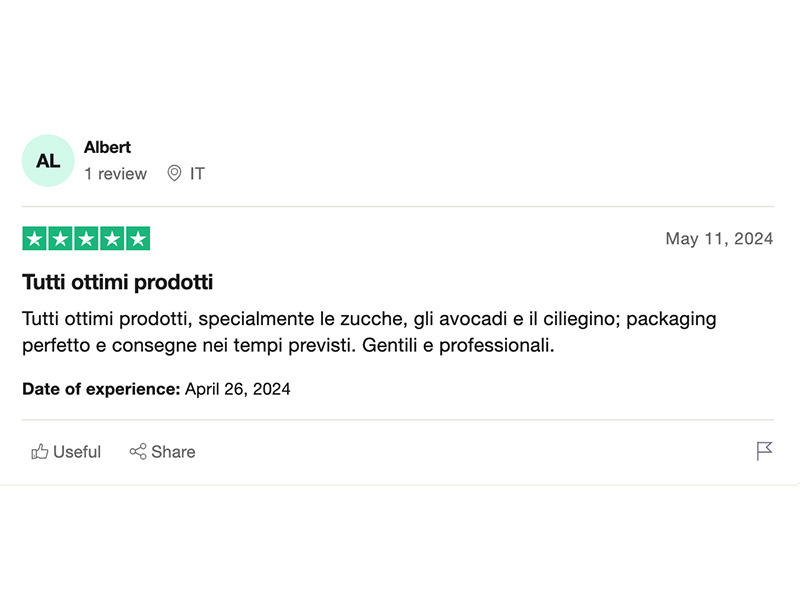This screenshot has height=600, width=800.
Task: Click the fifth green rating star
Action: (x=138, y=239)
